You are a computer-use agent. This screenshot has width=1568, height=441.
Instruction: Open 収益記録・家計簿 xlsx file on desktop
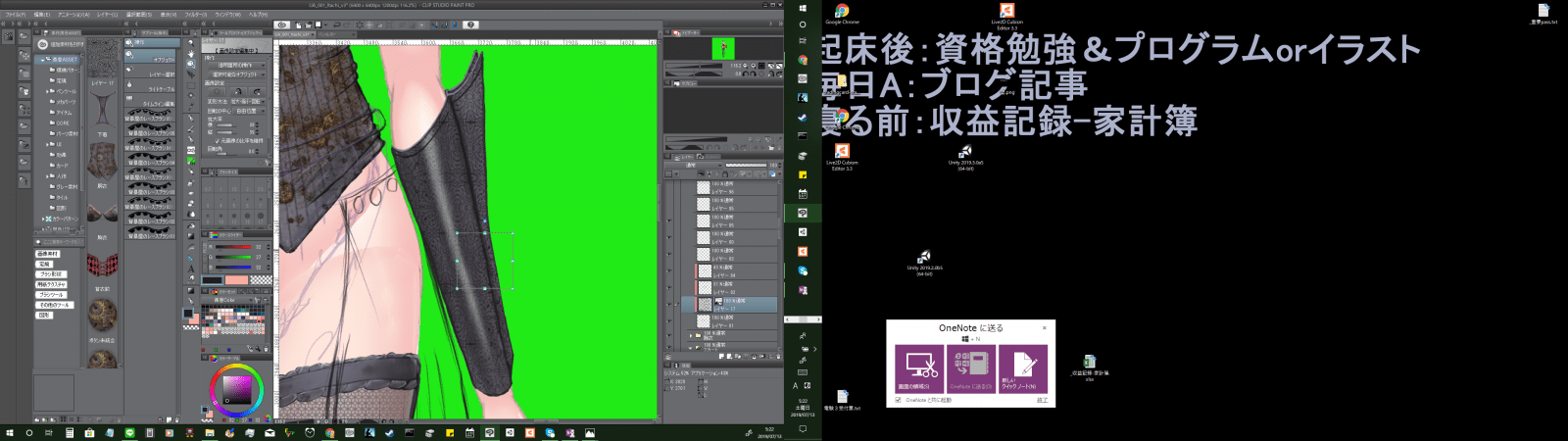pos(1089,367)
